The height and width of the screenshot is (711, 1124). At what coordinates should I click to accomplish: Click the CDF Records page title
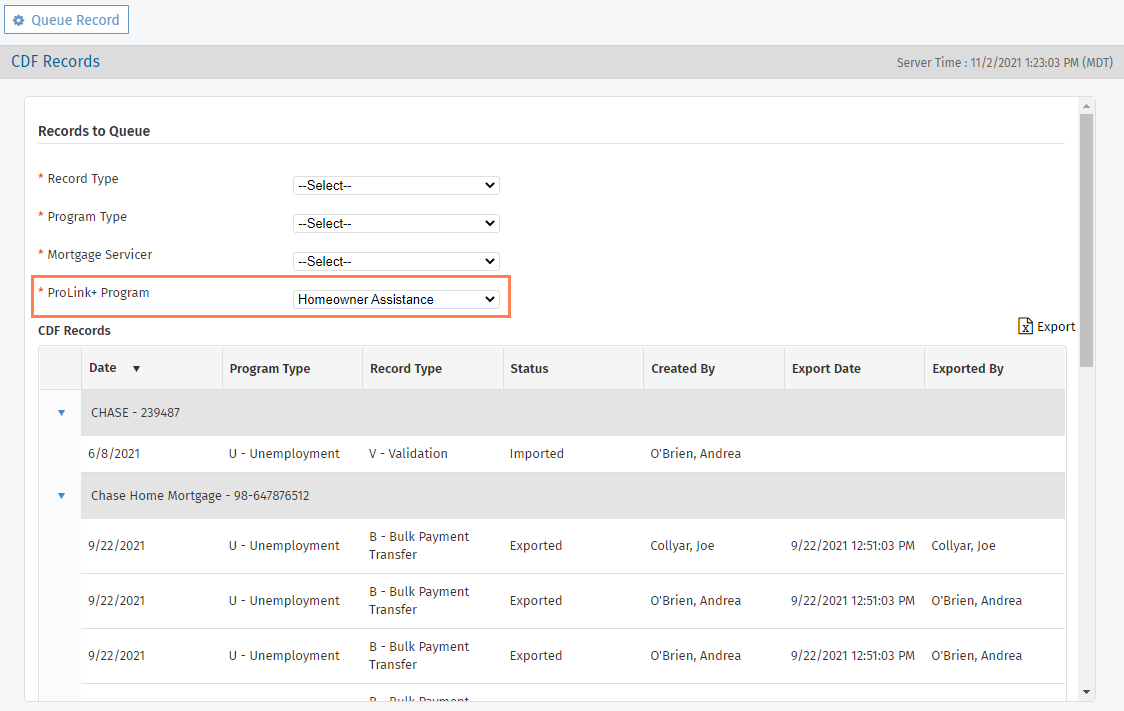coord(55,62)
